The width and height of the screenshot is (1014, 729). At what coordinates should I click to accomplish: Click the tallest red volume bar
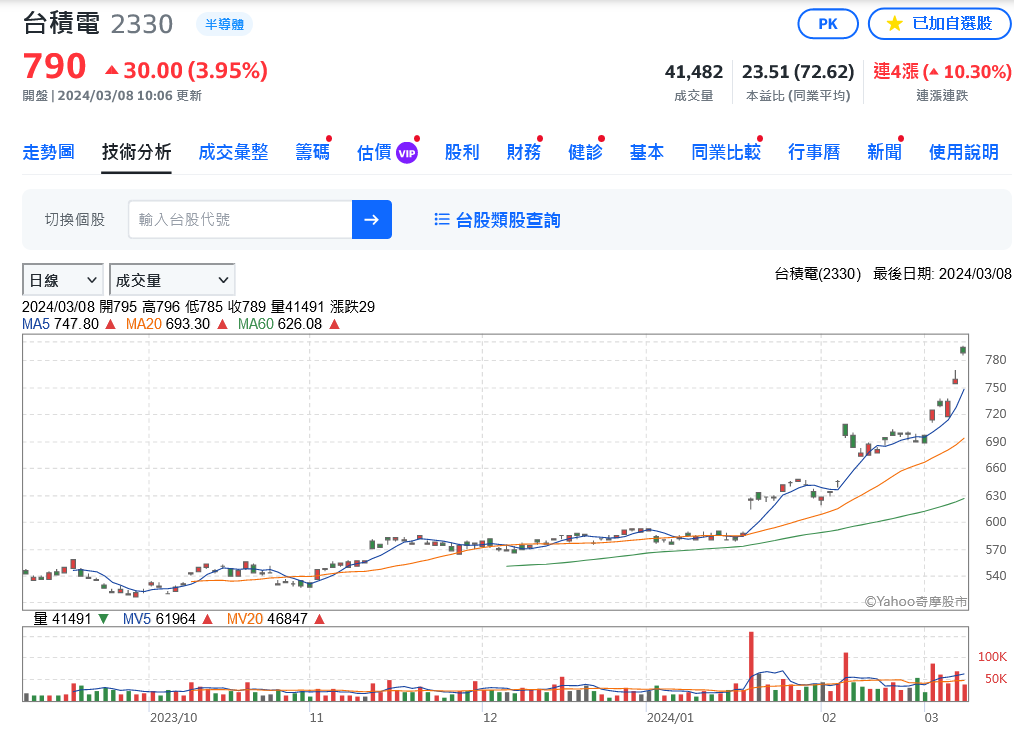coord(751,666)
